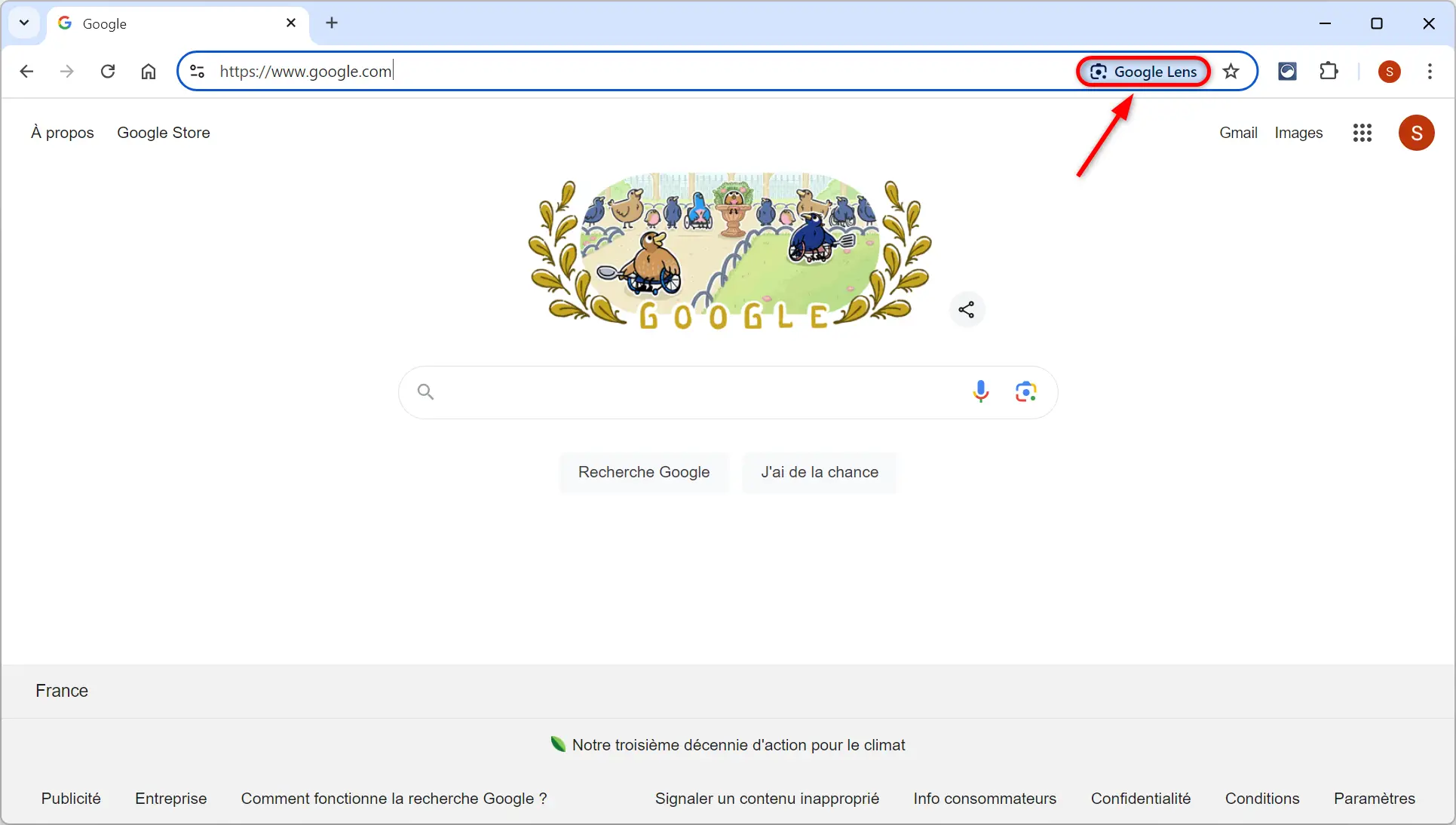The width and height of the screenshot is (1456, 825).
Task: Click the back navigation arrow button
Action: tap(29, 71)
